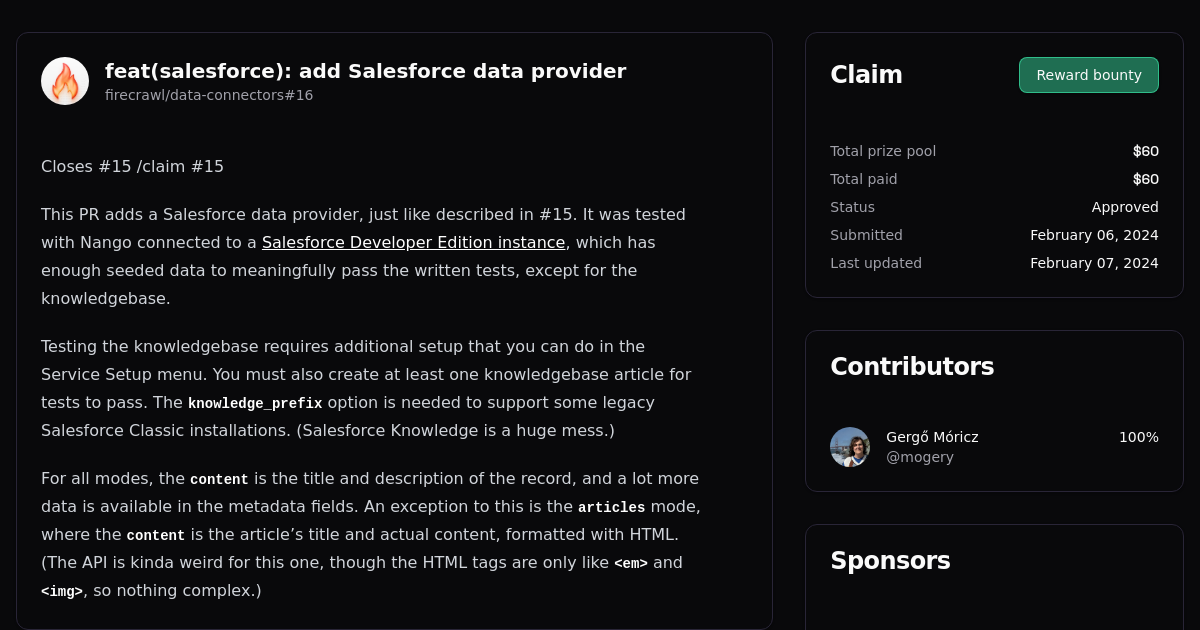Select the PR title feat(salesforce)
The height and width of the screenshot is (630, 1200).
tap(365, 71)
